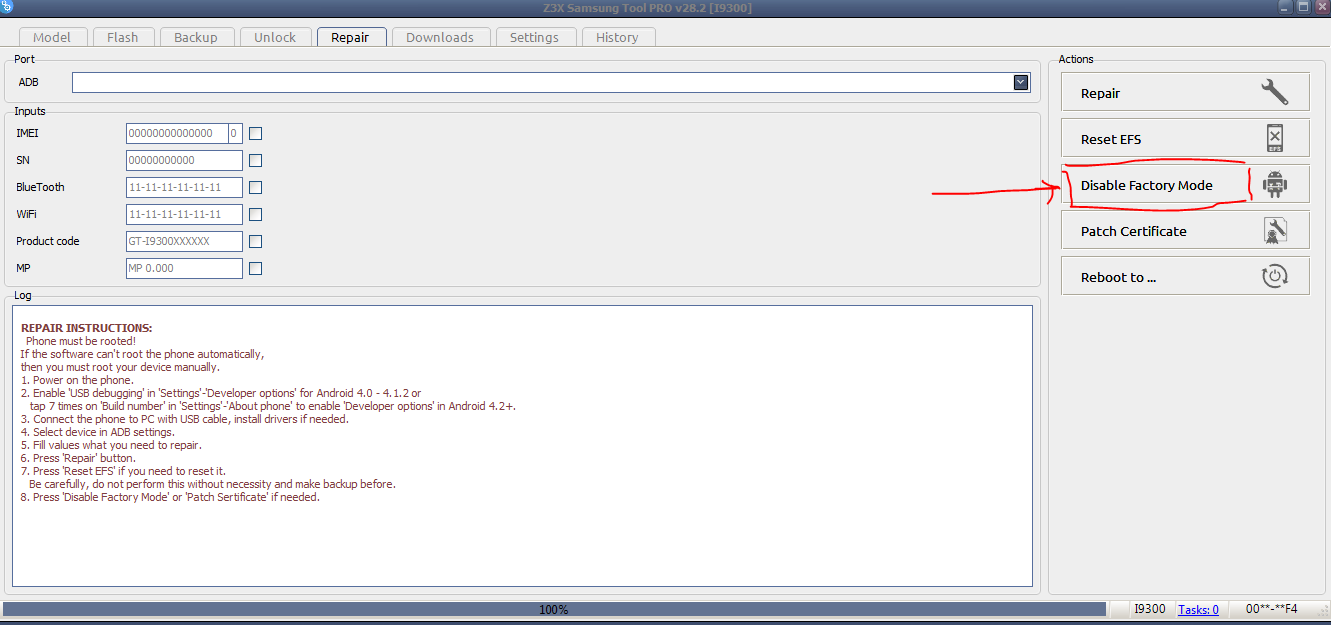This screenshot has height=625, width=1331.
Task: Click the reboot power cycle icon
Action: [x=1274, y=276]
